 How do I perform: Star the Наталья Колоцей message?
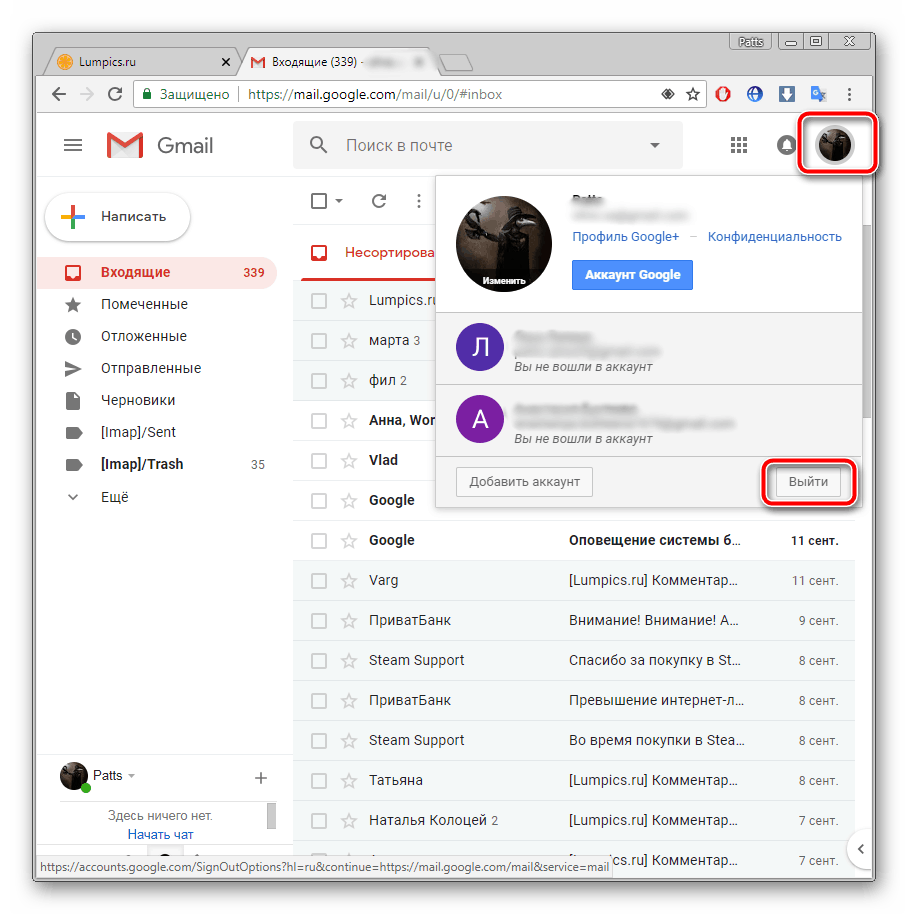(349, 821)
